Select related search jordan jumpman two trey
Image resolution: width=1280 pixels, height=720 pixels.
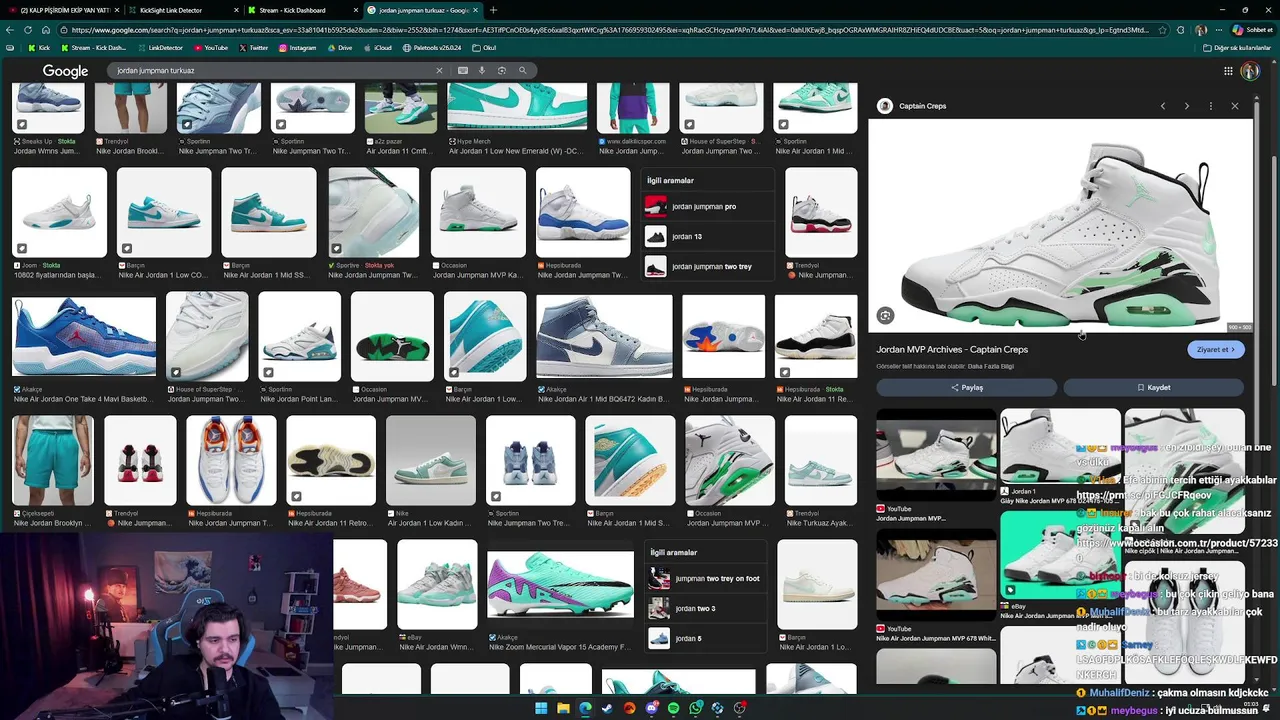point(709,266)
